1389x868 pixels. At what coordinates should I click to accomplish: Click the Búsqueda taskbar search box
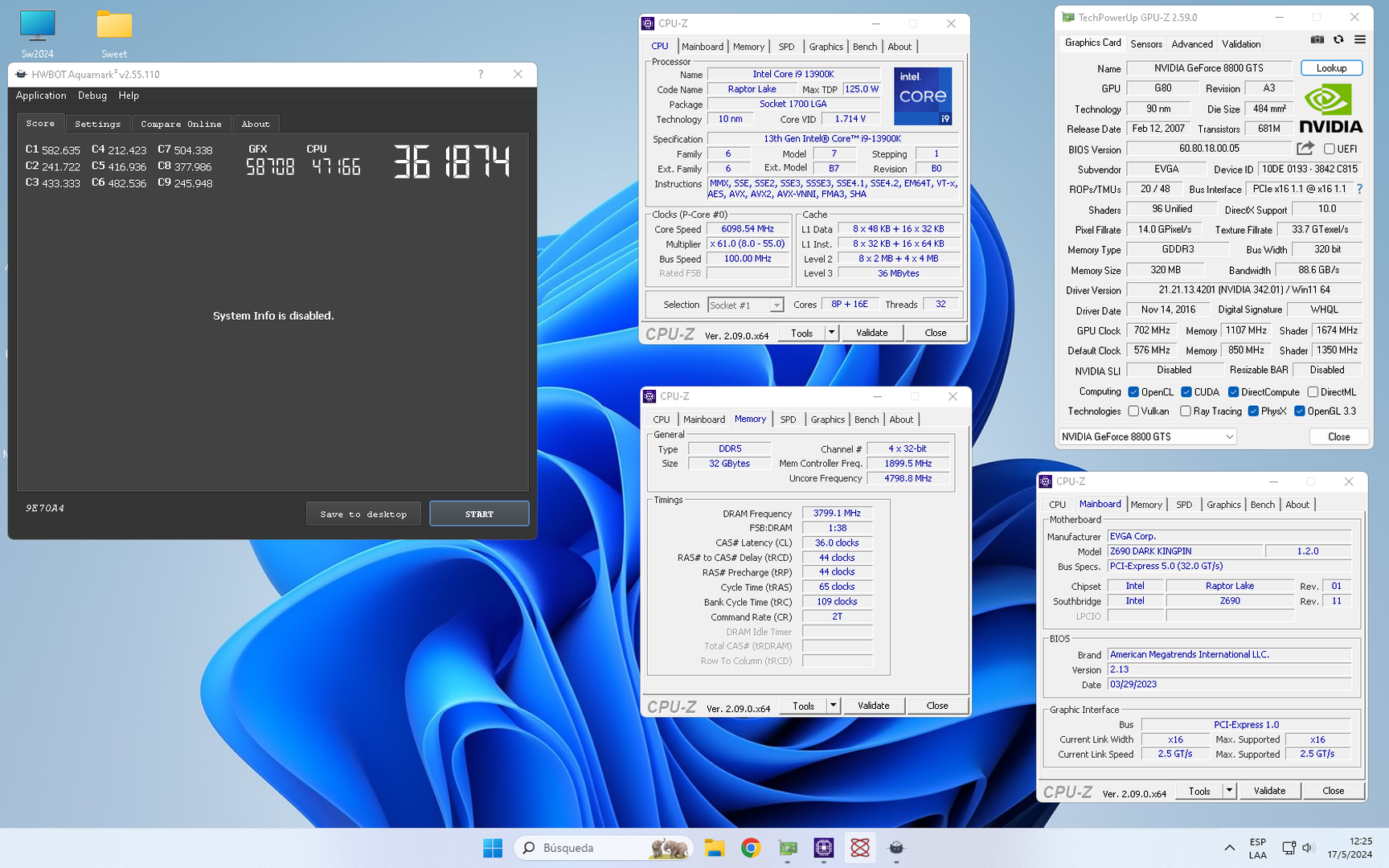pos(604,848)
